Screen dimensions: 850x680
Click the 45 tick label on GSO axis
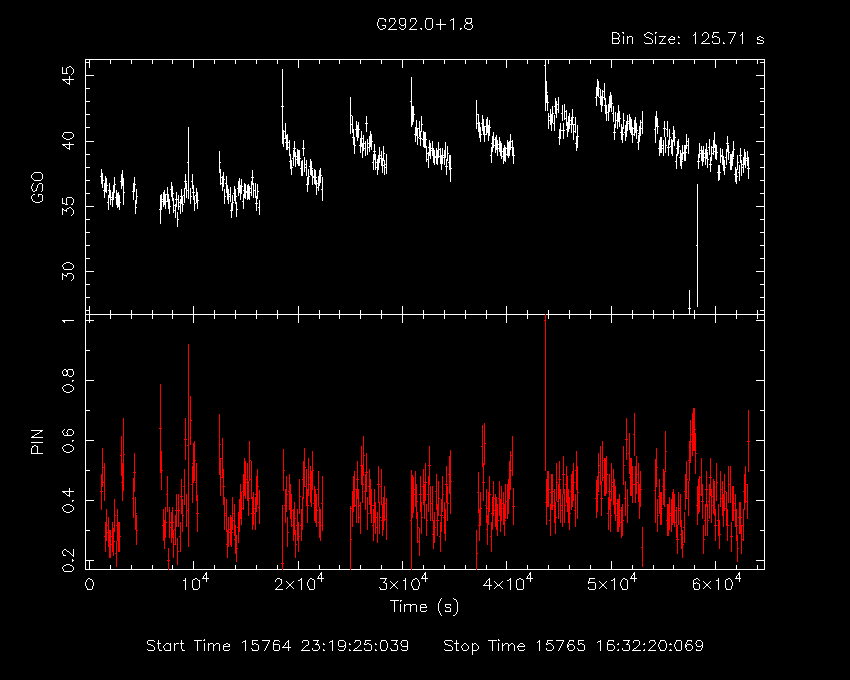click(x=69, y=76)
